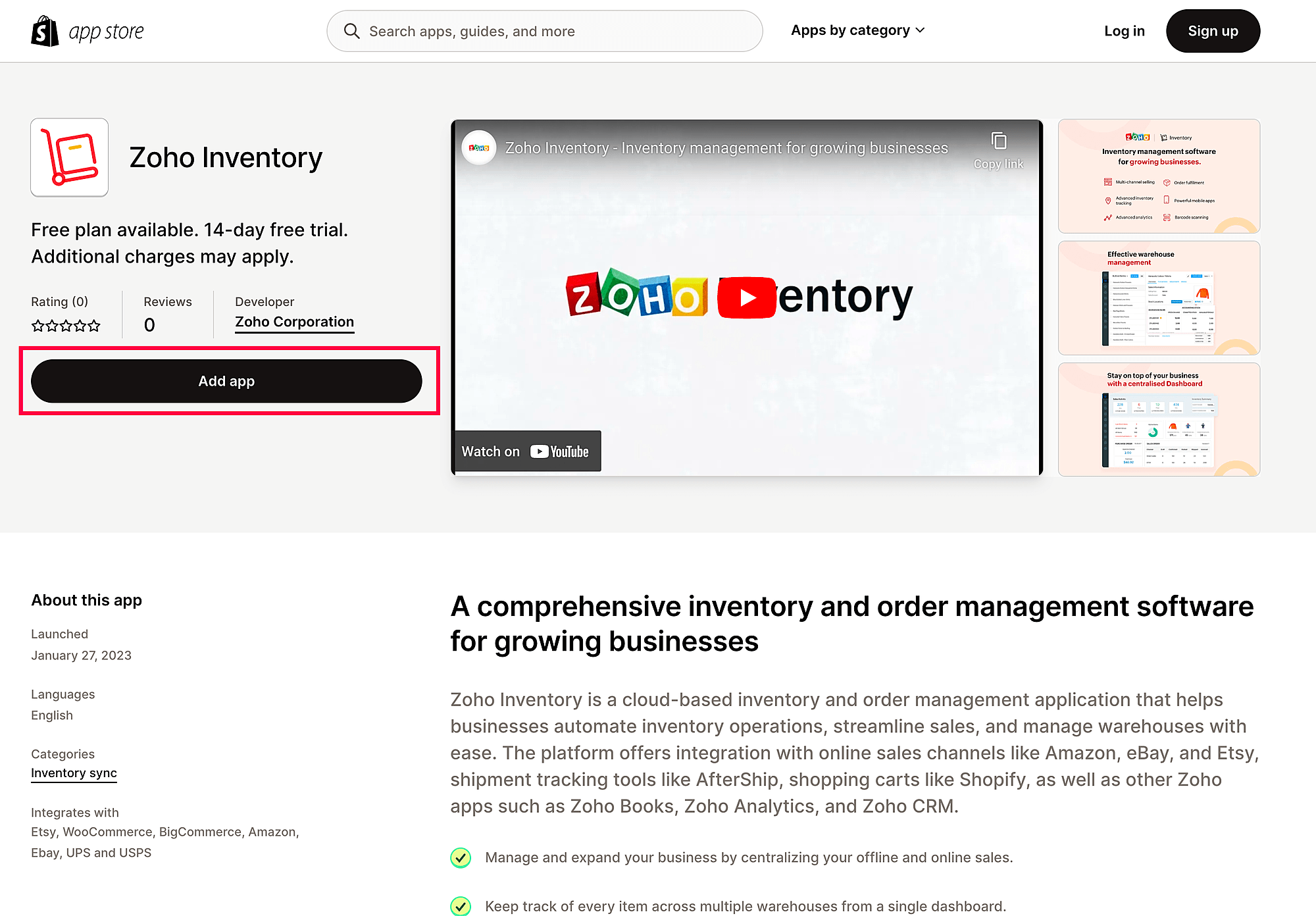Click the Zoho Corporation developer link

point(294,322)
